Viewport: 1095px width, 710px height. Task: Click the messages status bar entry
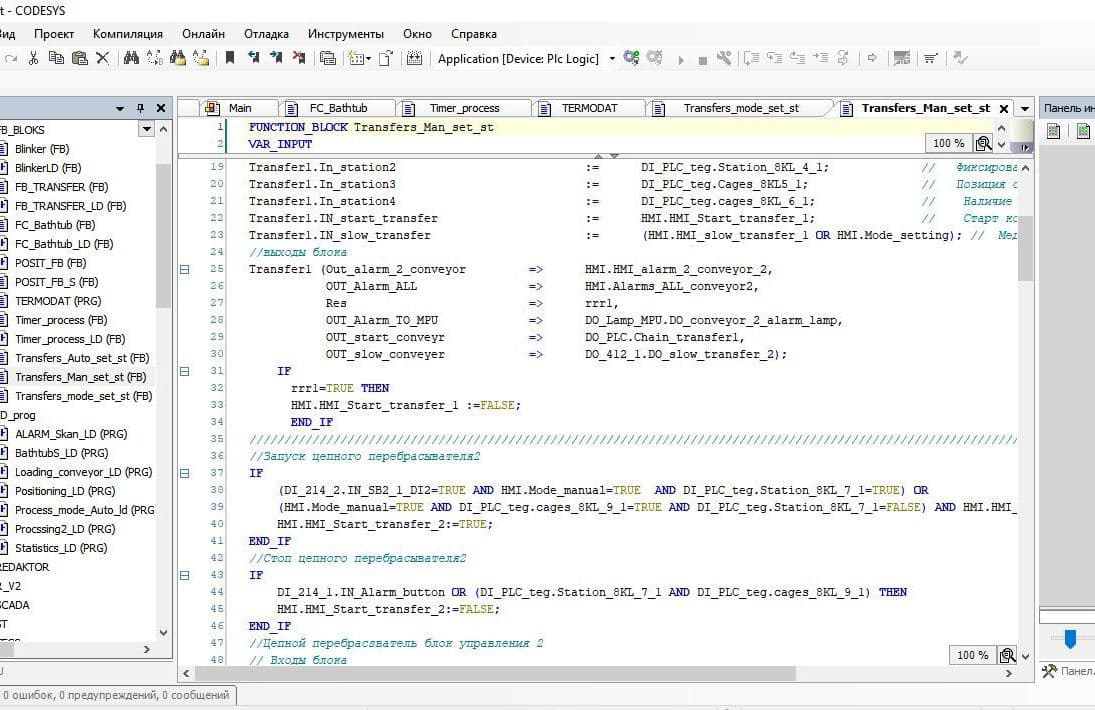pos(115,695)
